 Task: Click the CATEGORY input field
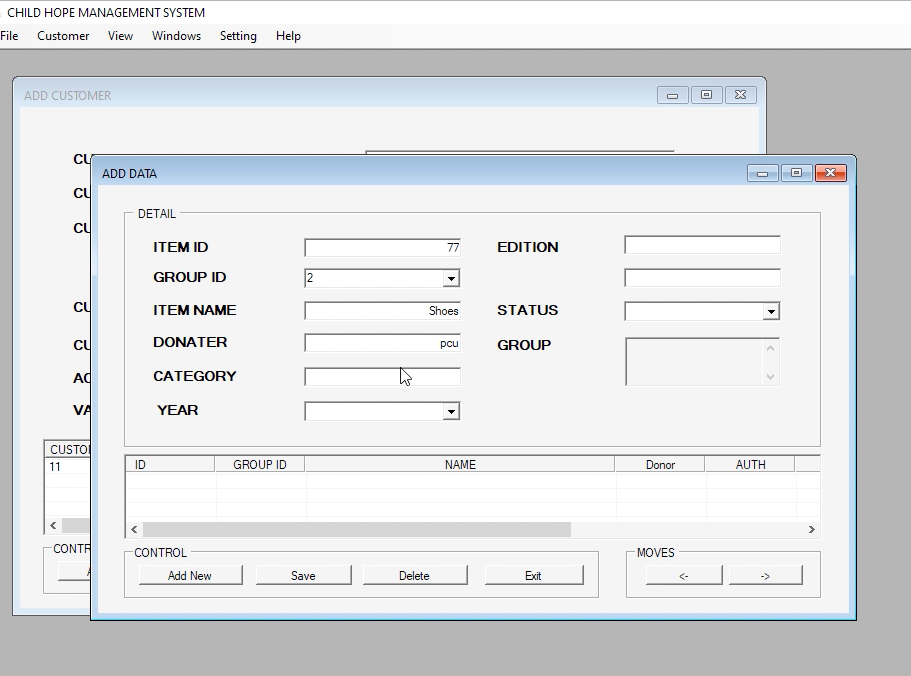[382, 377]
